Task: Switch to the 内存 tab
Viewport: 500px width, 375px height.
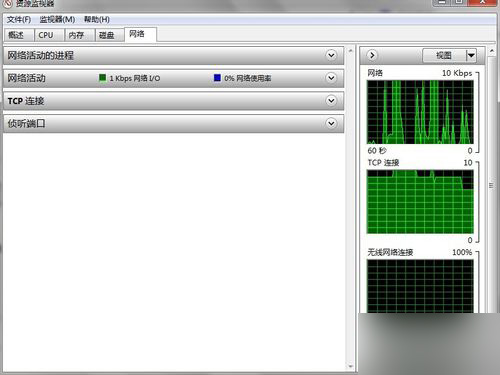Action: pyautogui.click(x=79, y=35)
